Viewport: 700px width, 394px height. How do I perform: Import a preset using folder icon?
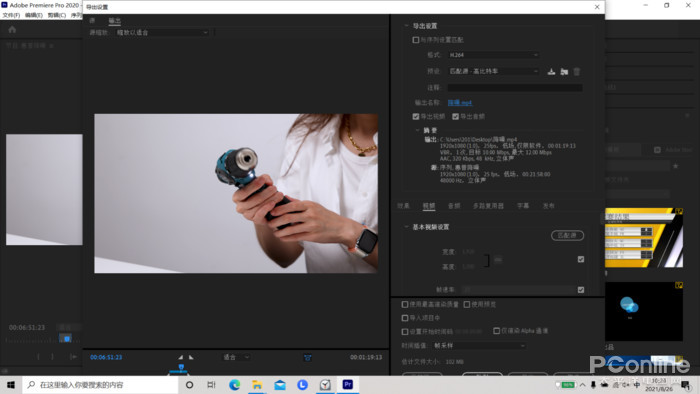(564, 71)
